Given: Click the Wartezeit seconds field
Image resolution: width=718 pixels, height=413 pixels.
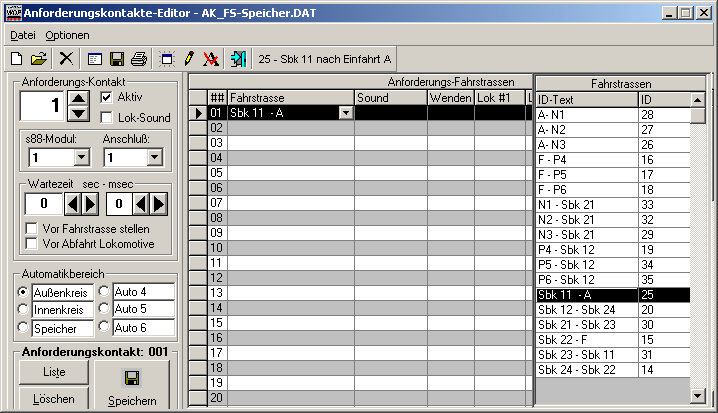Looking at the screenshot, I should click(x=44, y=204).
